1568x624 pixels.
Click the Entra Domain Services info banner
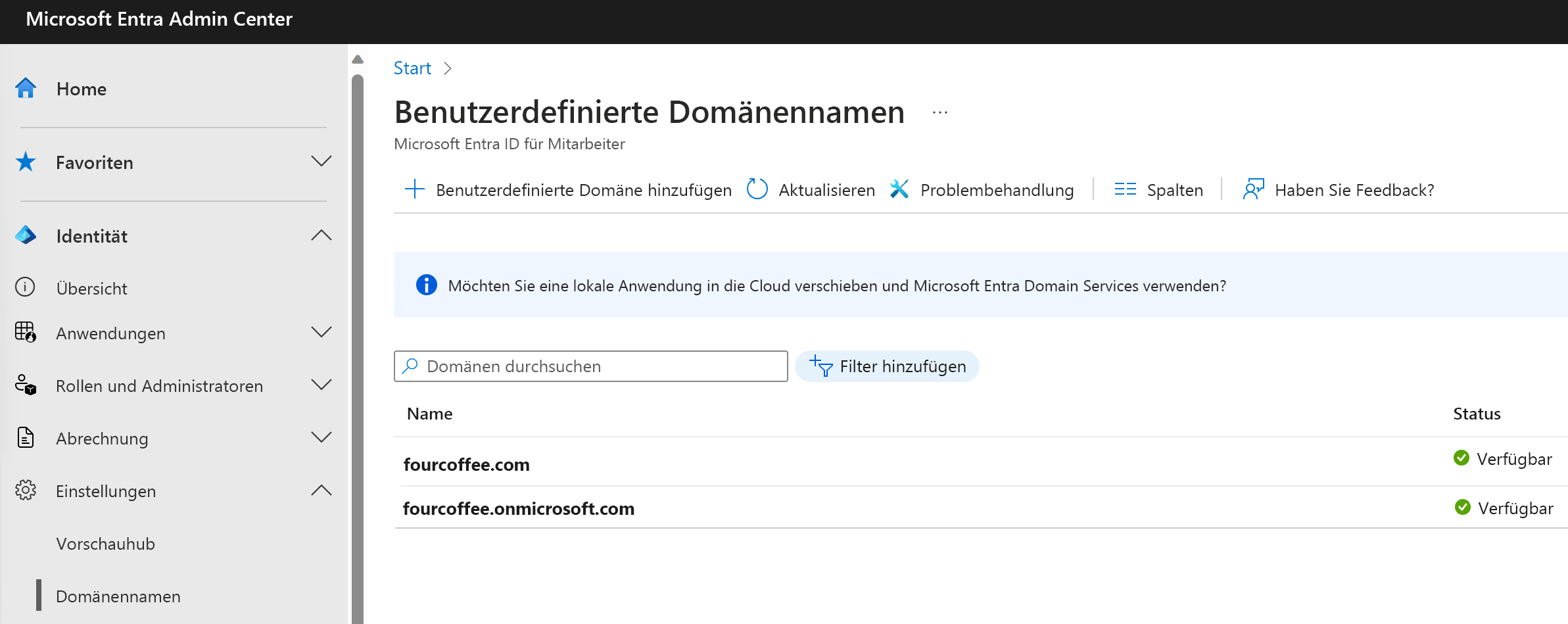coord(980,285)
